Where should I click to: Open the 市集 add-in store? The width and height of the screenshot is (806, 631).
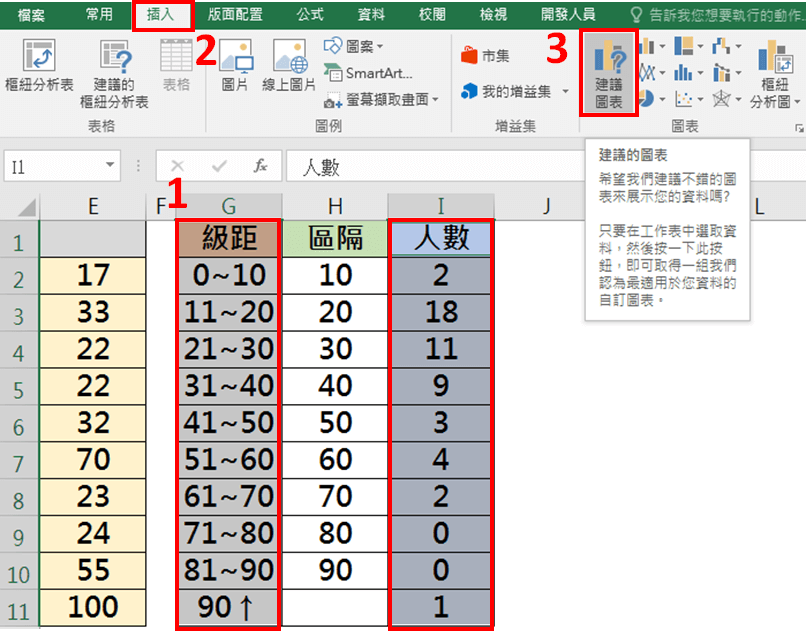pyautogui.click(x=486, y=56)
